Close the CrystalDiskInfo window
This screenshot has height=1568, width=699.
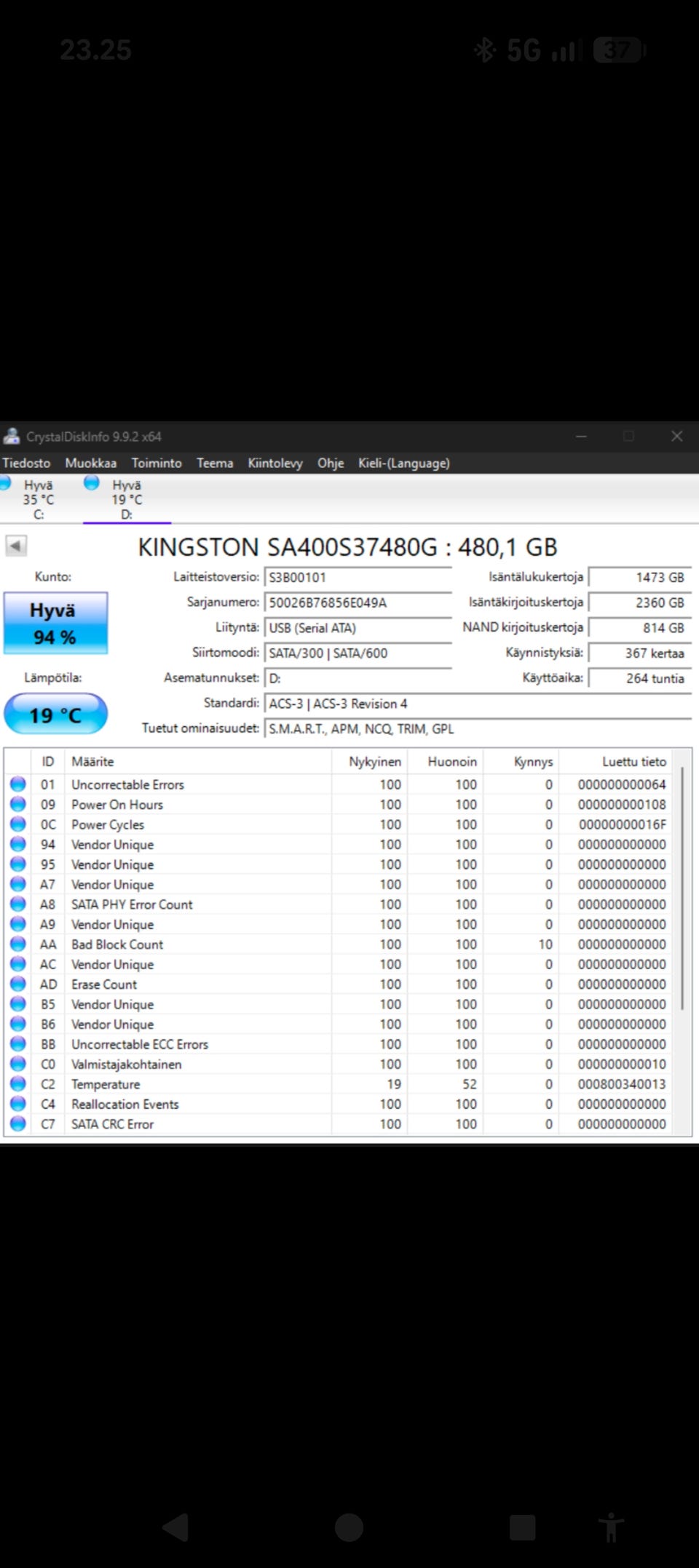tap(676, 436)
